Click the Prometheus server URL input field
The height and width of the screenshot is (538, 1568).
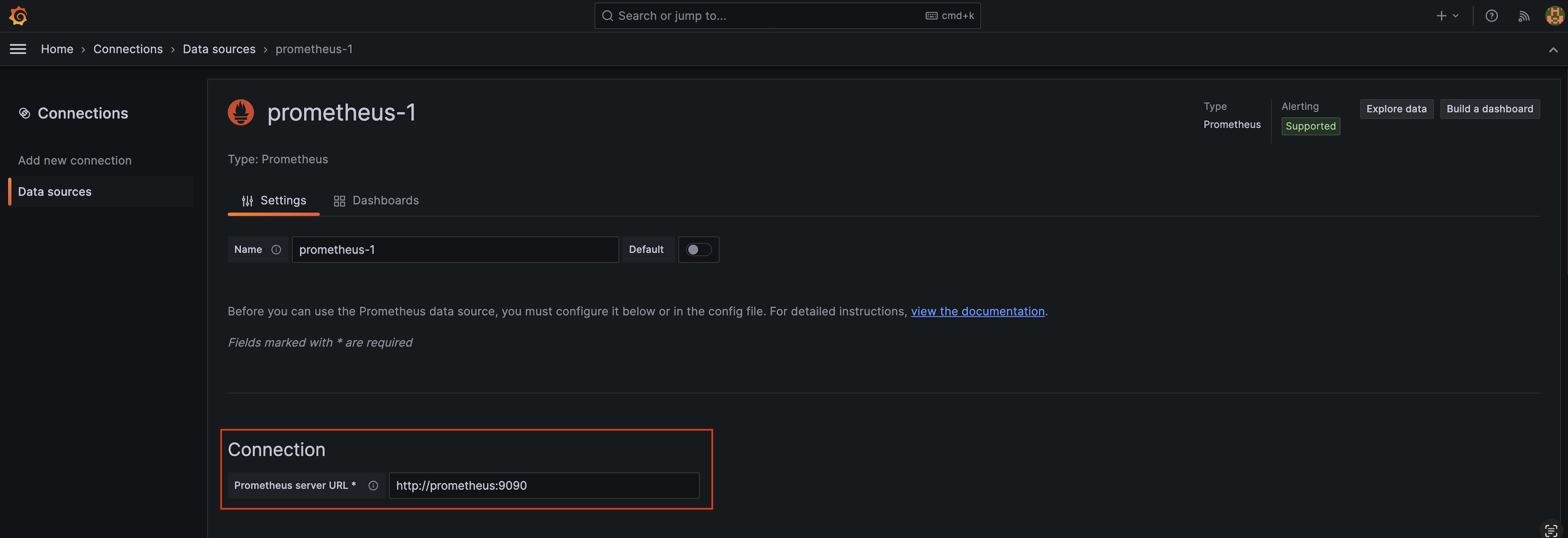tap(544, 485)
